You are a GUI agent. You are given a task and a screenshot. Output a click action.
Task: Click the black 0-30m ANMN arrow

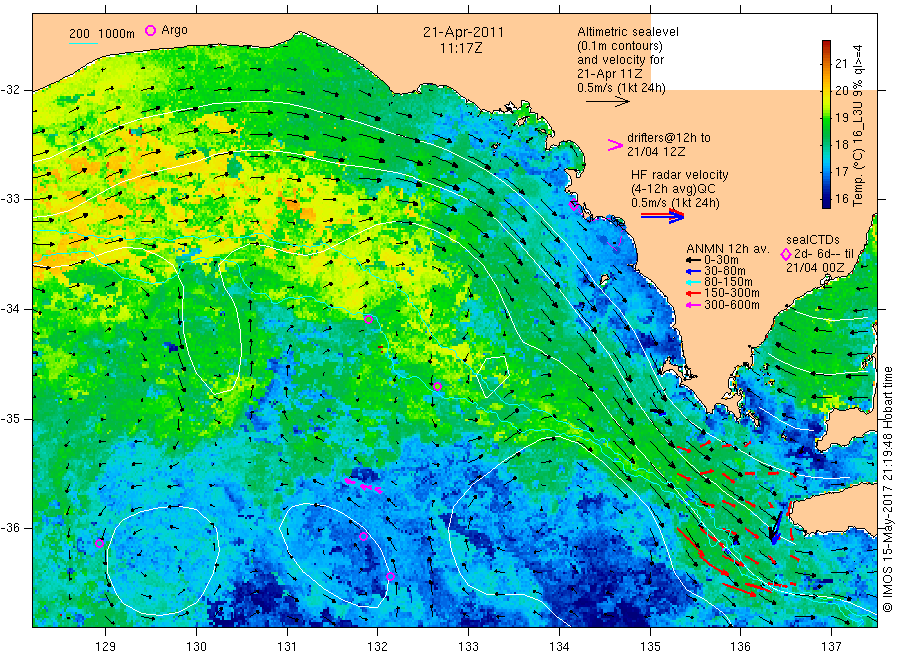(x=693, y=260)
